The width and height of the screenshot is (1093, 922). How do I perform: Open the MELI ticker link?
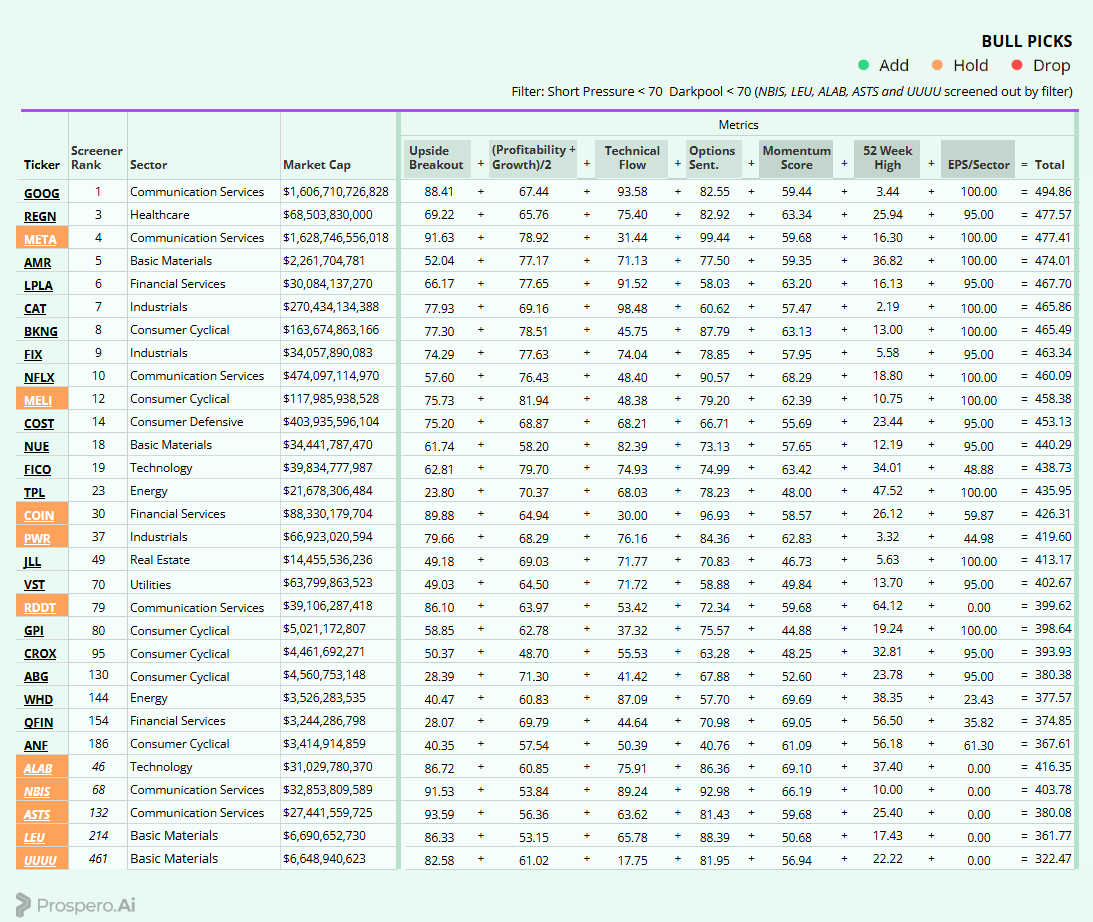tap(38, 400)
